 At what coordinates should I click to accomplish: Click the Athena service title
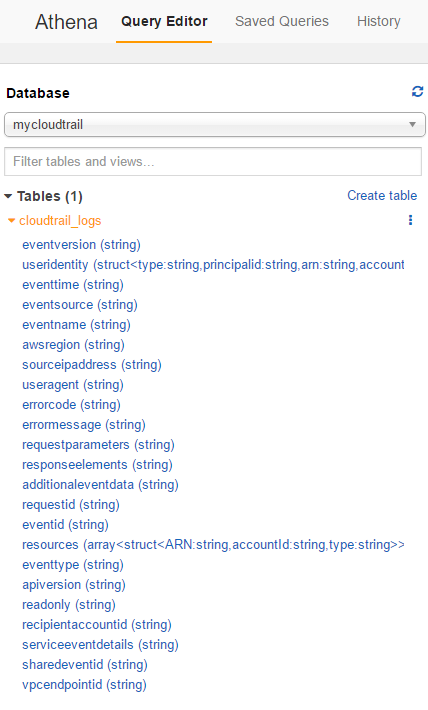67,22
